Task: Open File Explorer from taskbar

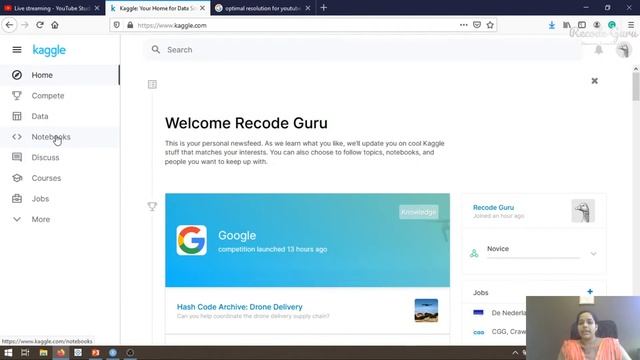Action: tap(43, 353)
